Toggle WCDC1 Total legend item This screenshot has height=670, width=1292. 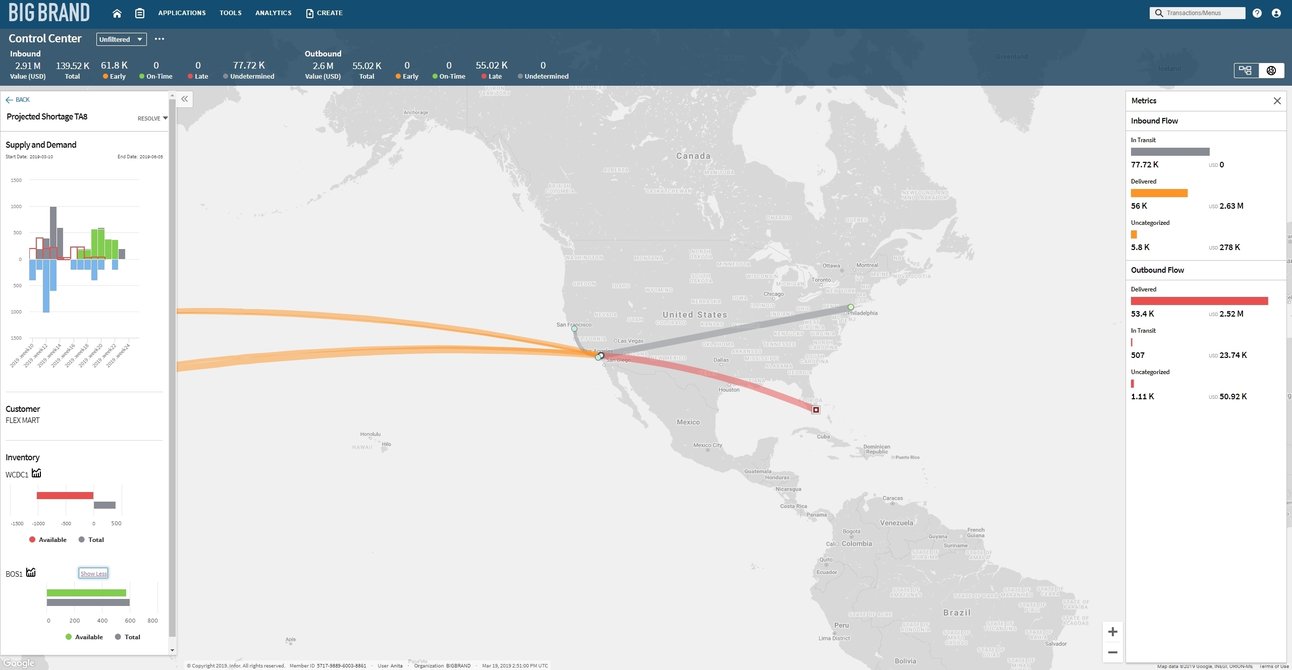(91, 539)
